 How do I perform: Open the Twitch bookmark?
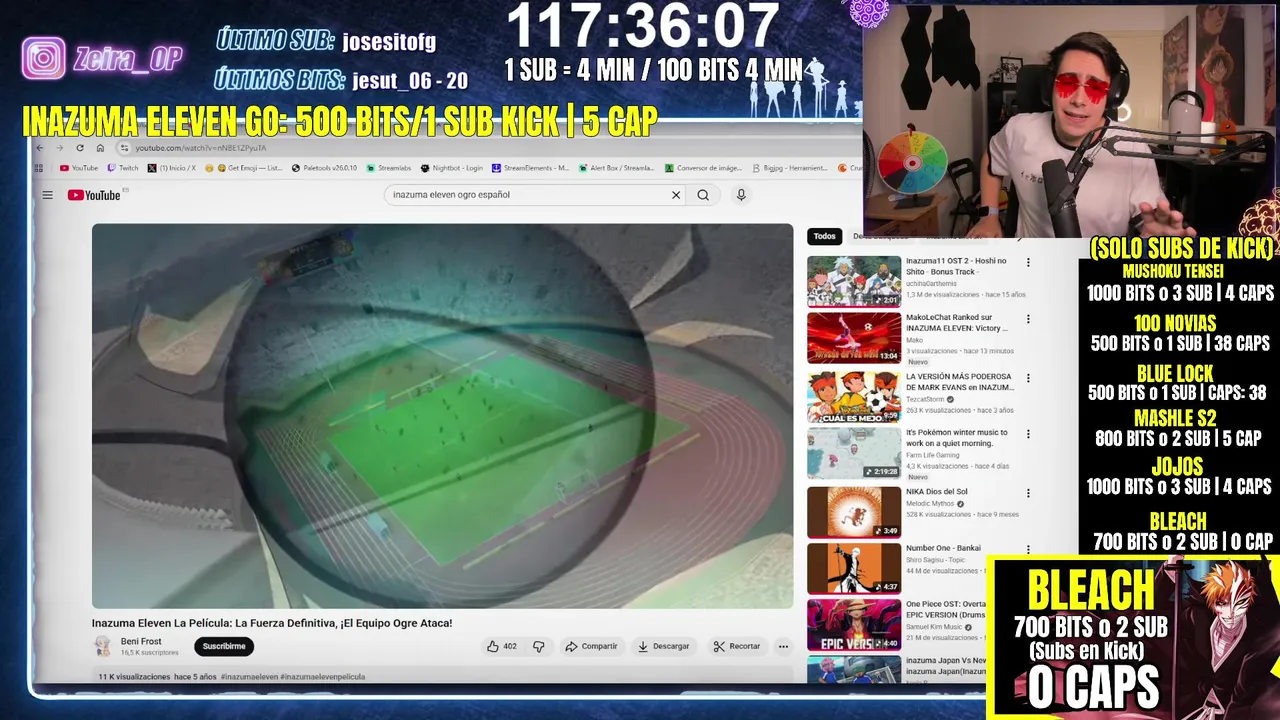123,168
